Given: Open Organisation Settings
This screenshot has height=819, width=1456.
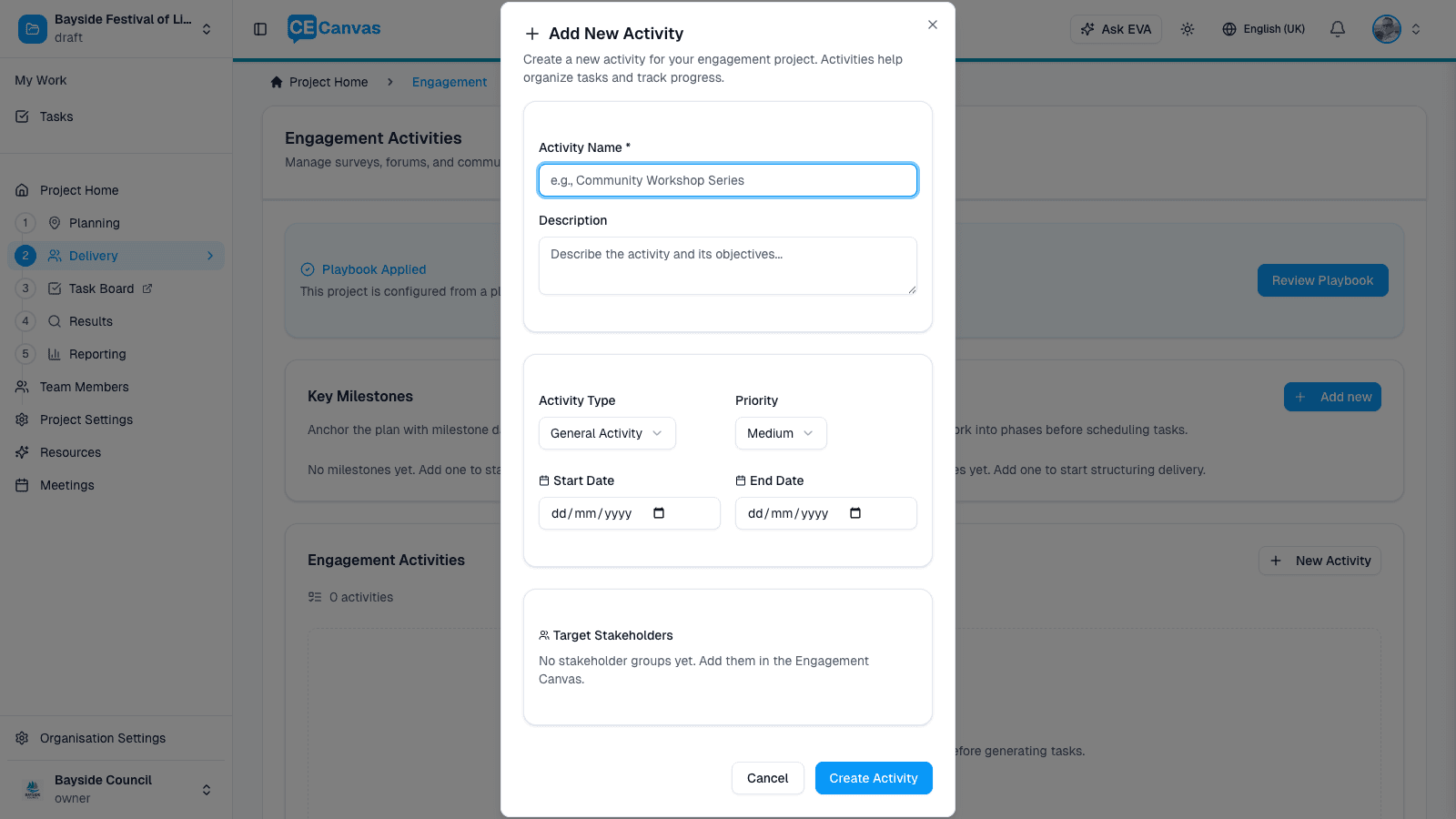Looking at the screenshot, I should pyautogui.click(x=102, y=738).
